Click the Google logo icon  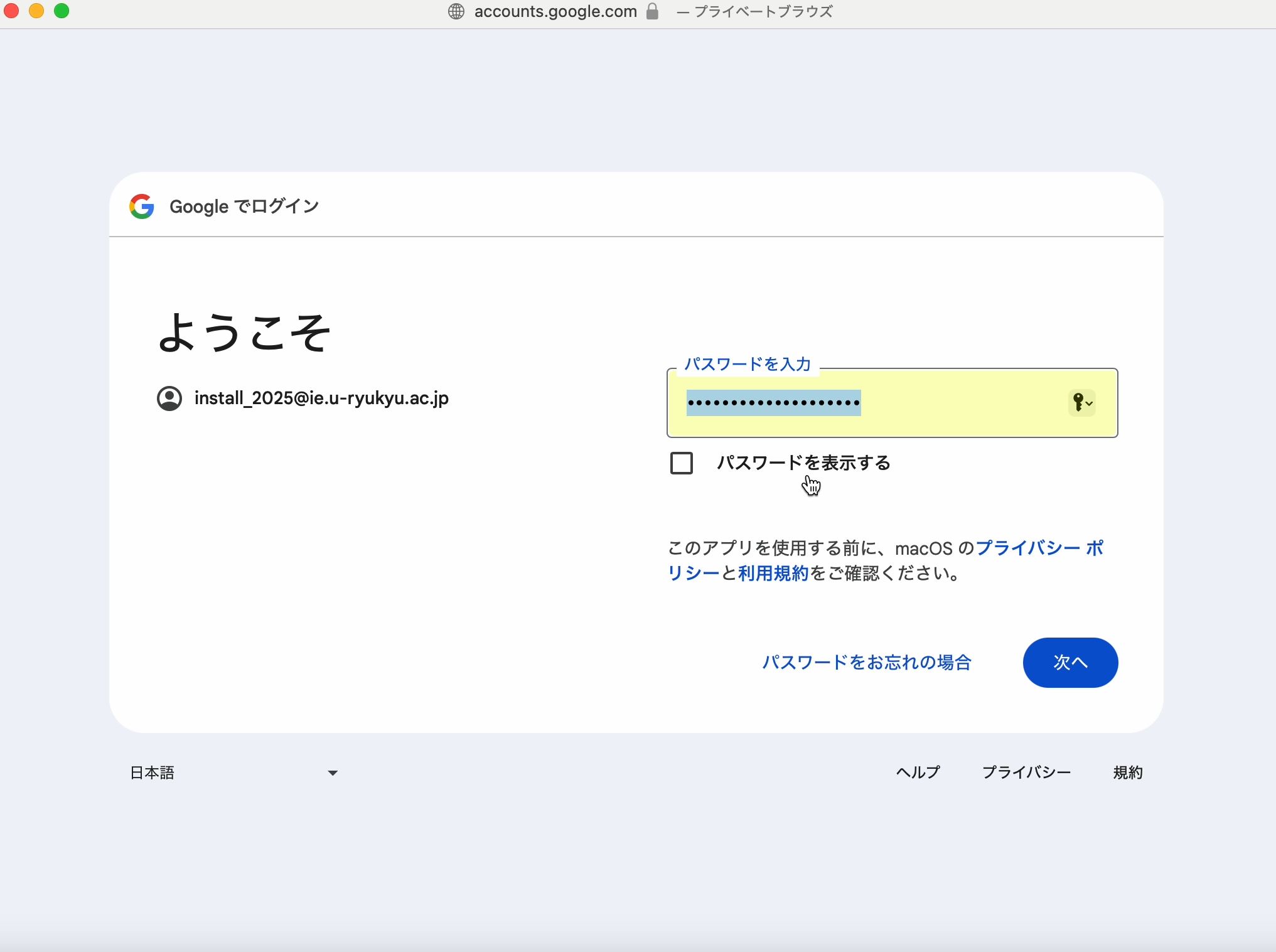(x=142, y=206)
